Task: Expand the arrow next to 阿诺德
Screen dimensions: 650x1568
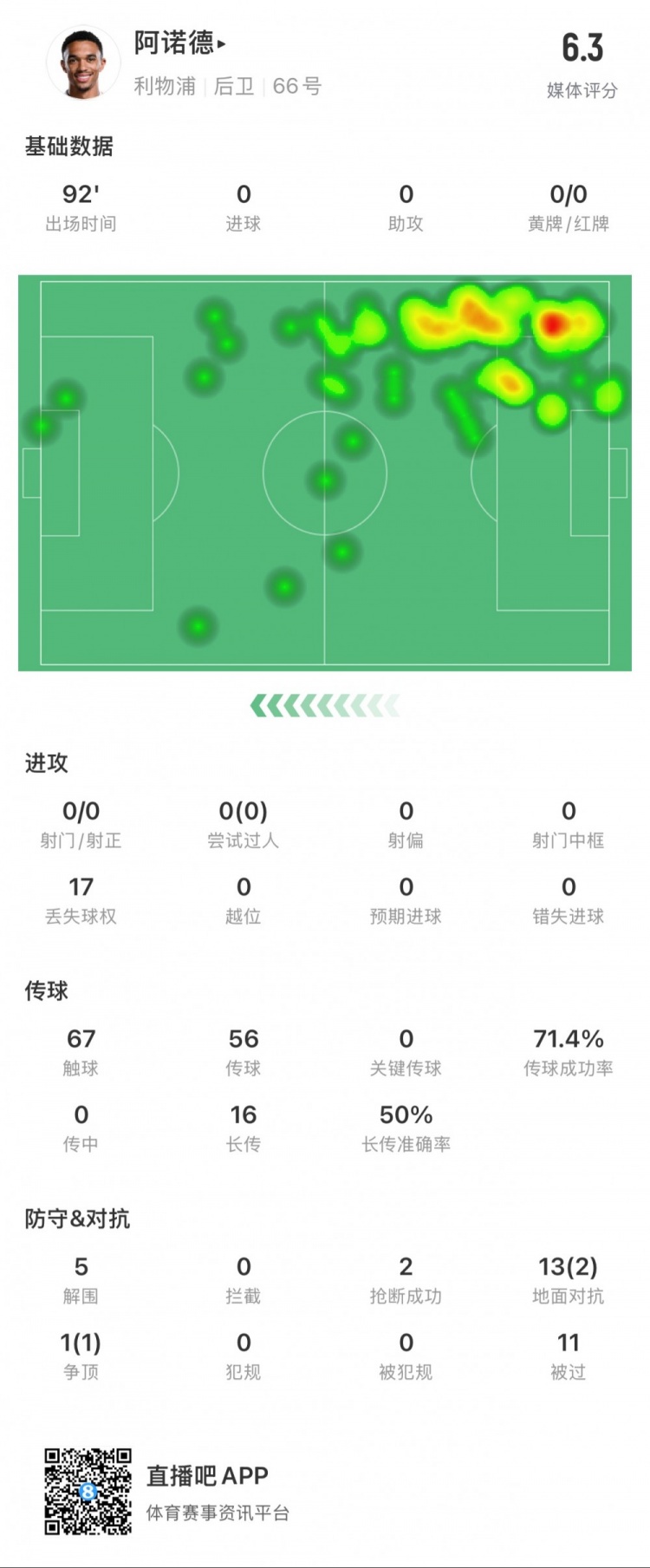Action: coord(222,43)
